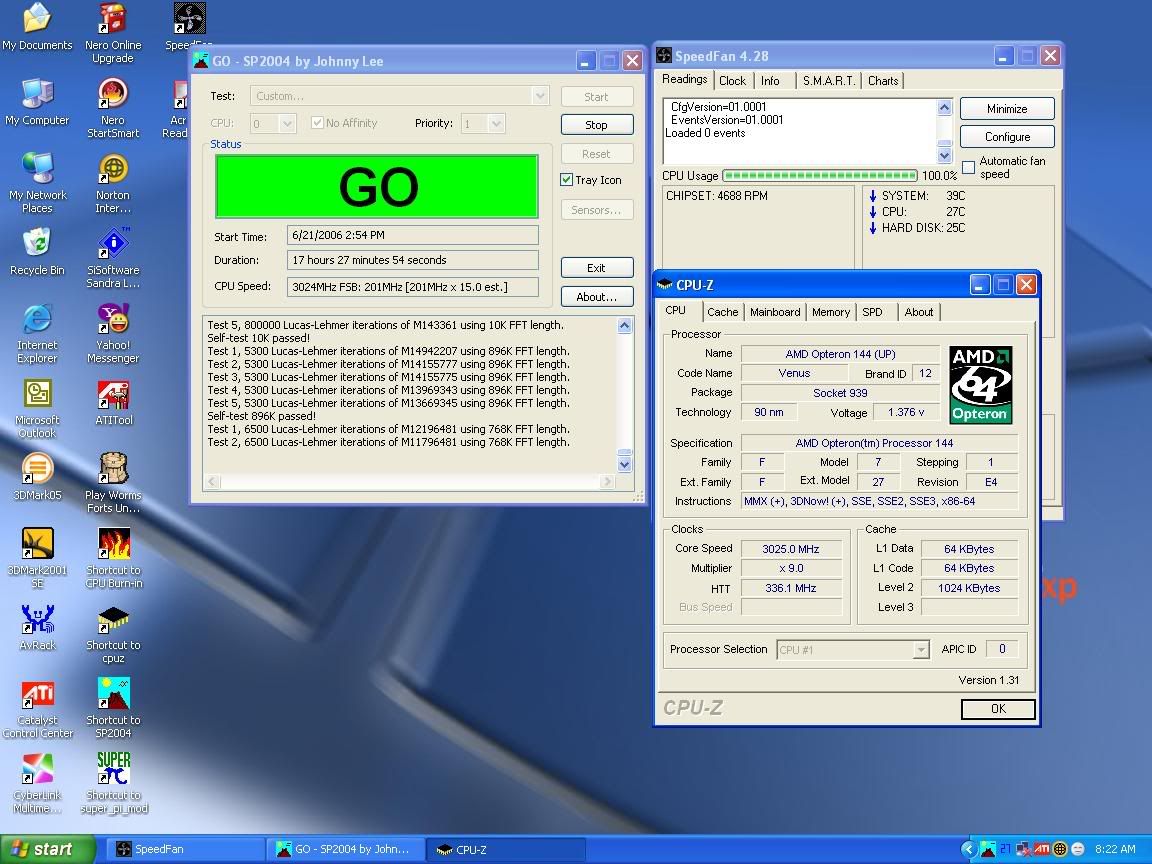The height and width of the screenshot is (864, 1152).
Task: Open the ATITool desktop icon
Action: 113,396
